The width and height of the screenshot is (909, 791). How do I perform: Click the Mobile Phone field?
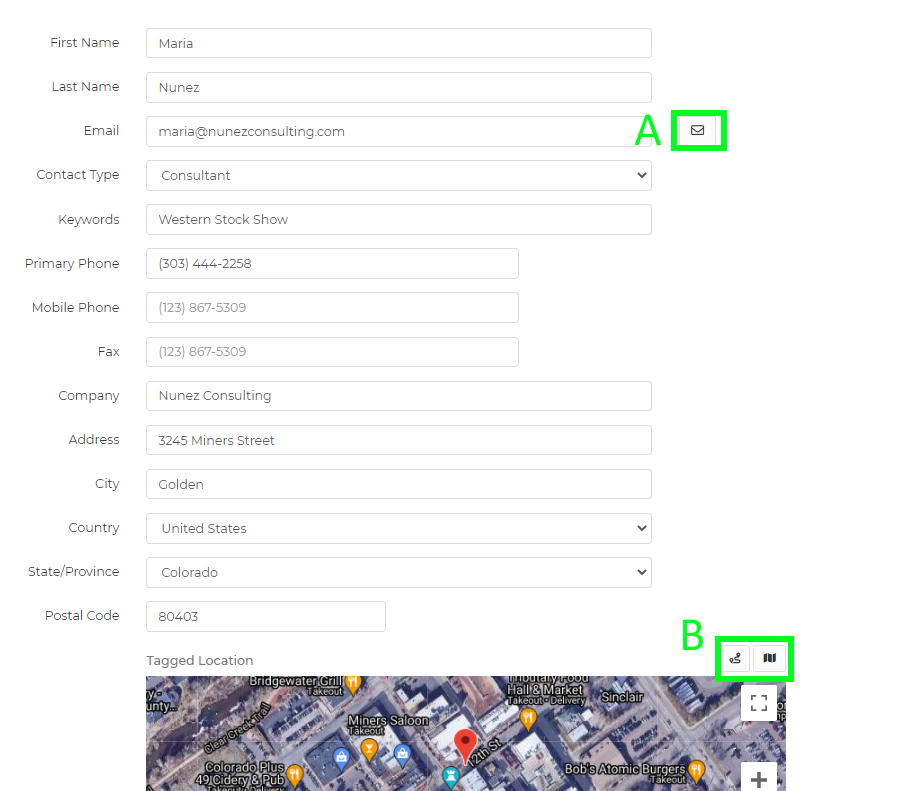click(x=332, y=307)
